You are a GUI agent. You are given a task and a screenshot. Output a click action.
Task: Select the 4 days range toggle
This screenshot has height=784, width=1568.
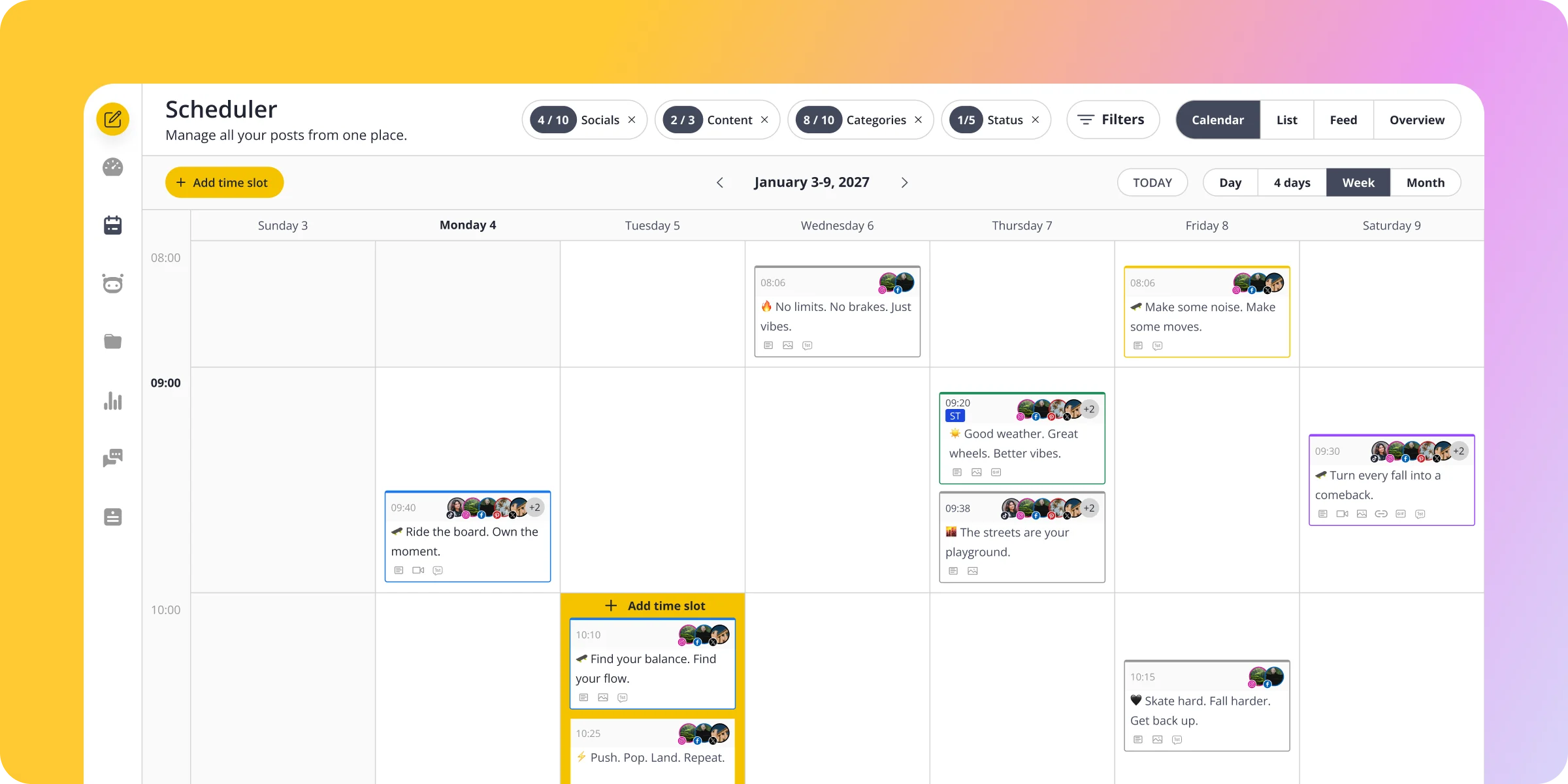[1292, 182]
